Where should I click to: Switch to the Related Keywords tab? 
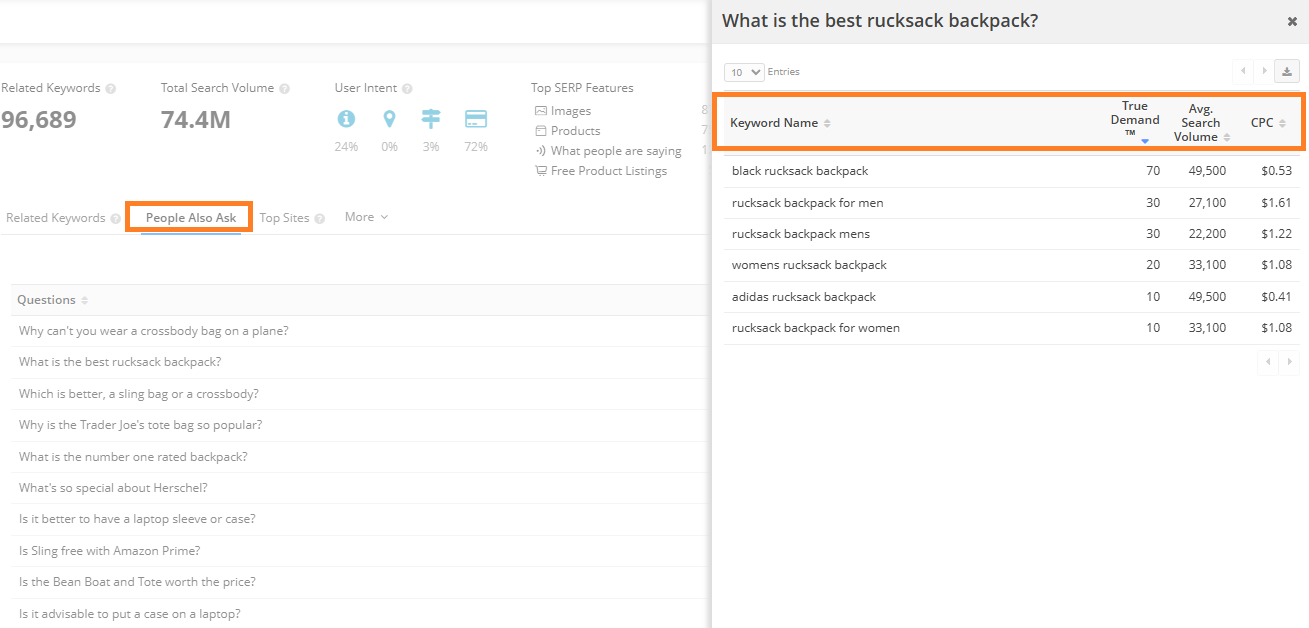56,218
